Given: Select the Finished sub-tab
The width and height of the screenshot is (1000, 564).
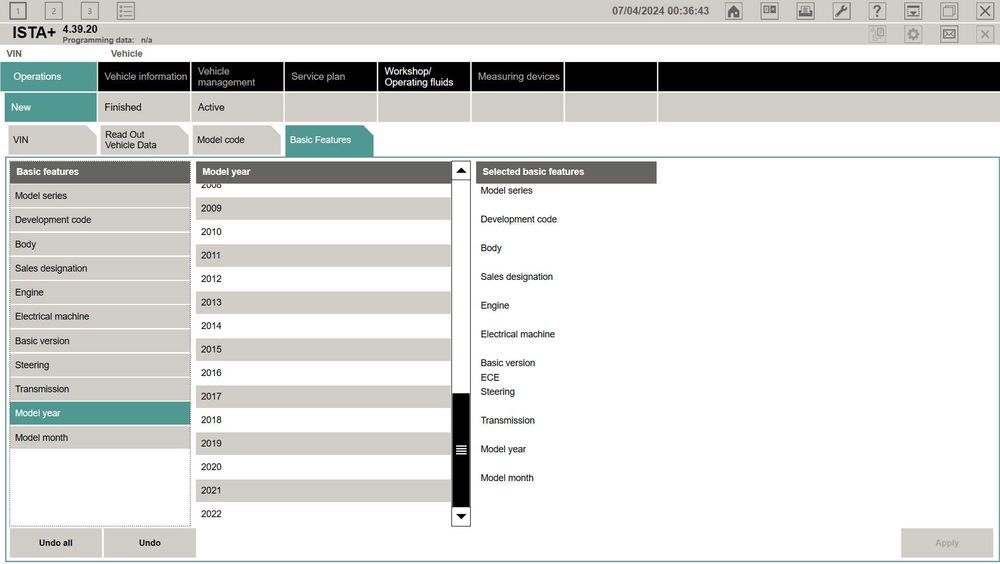Looking at the screenshot, I should point(144,107).
